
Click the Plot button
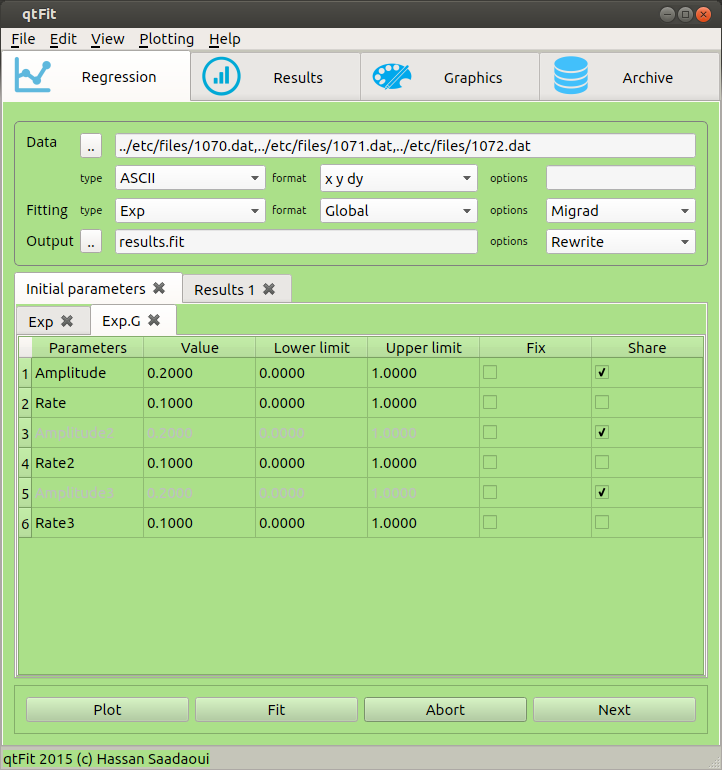point(107,710)
